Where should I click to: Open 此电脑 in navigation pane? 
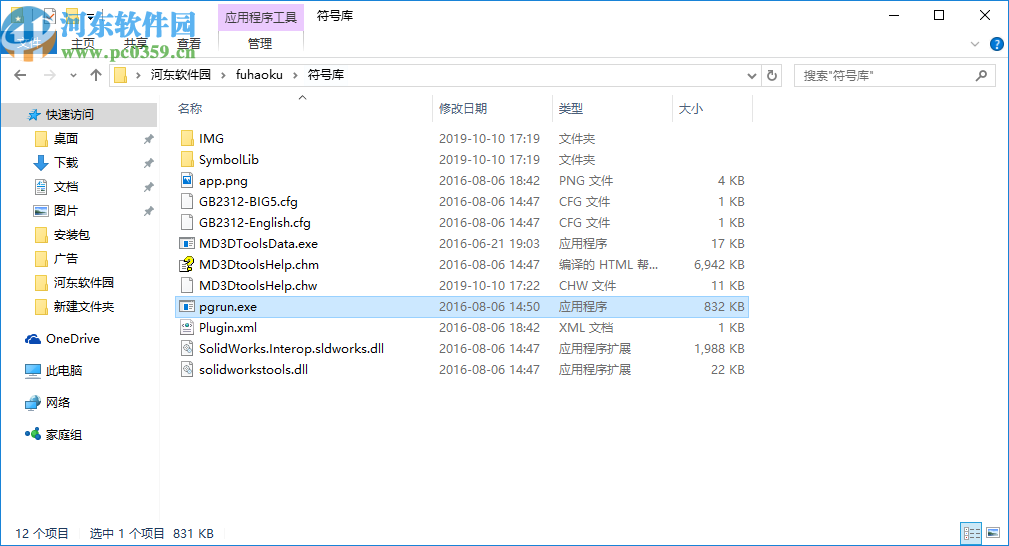coord(53,371)
